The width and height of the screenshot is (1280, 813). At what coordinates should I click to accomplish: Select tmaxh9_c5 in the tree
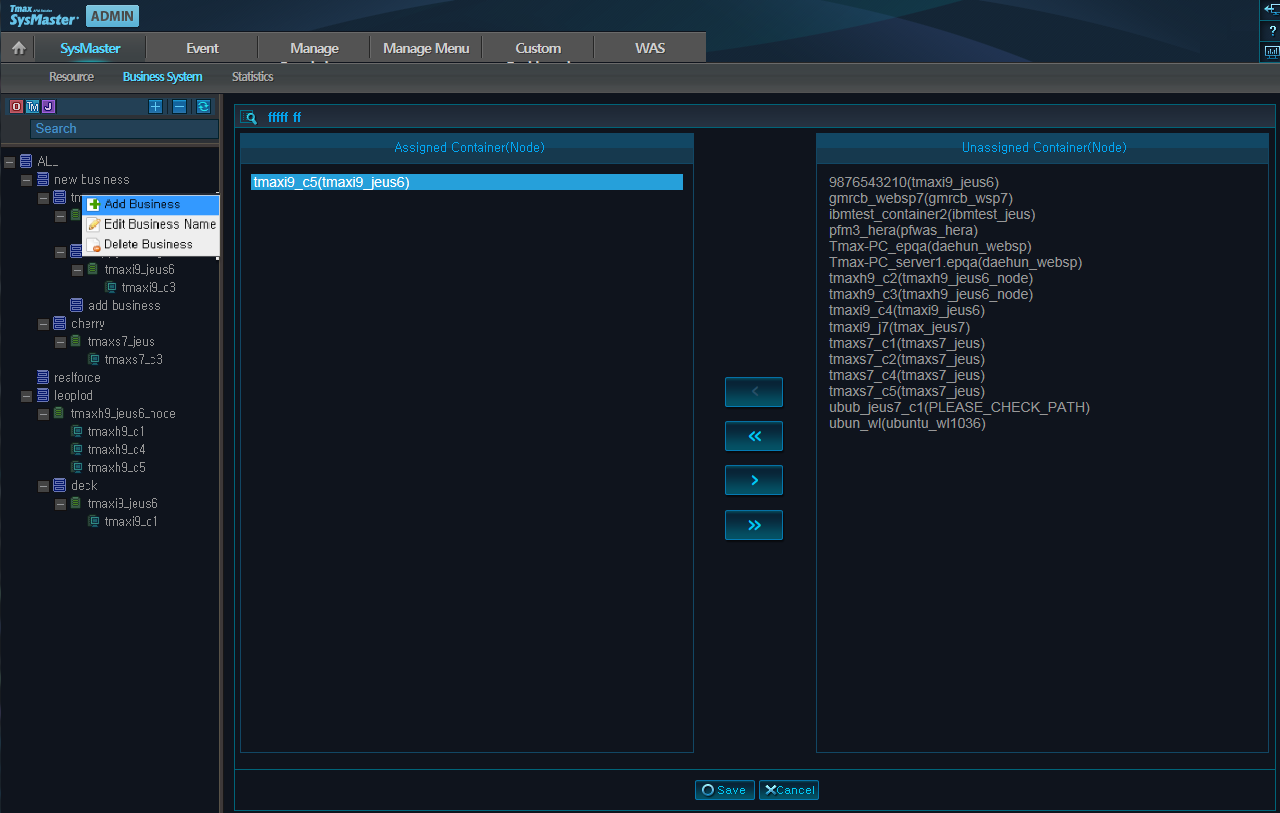click(116, 467)
